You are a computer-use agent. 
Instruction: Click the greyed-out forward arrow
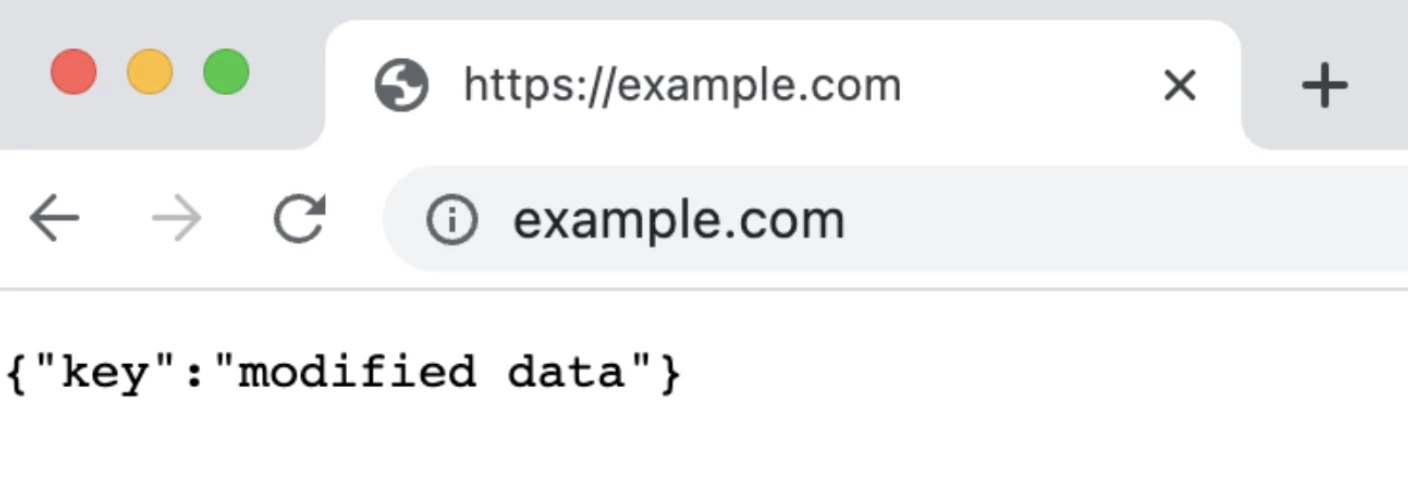point(176,220)
